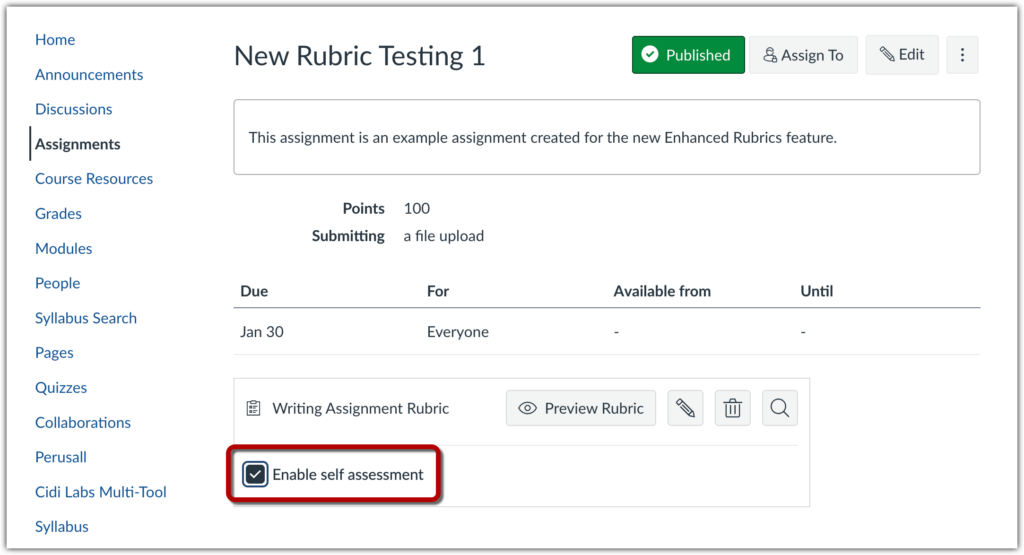Screen dimensions: 1024x555
Task: Go to Home in course navigation
Action: (x=55, y=40)
